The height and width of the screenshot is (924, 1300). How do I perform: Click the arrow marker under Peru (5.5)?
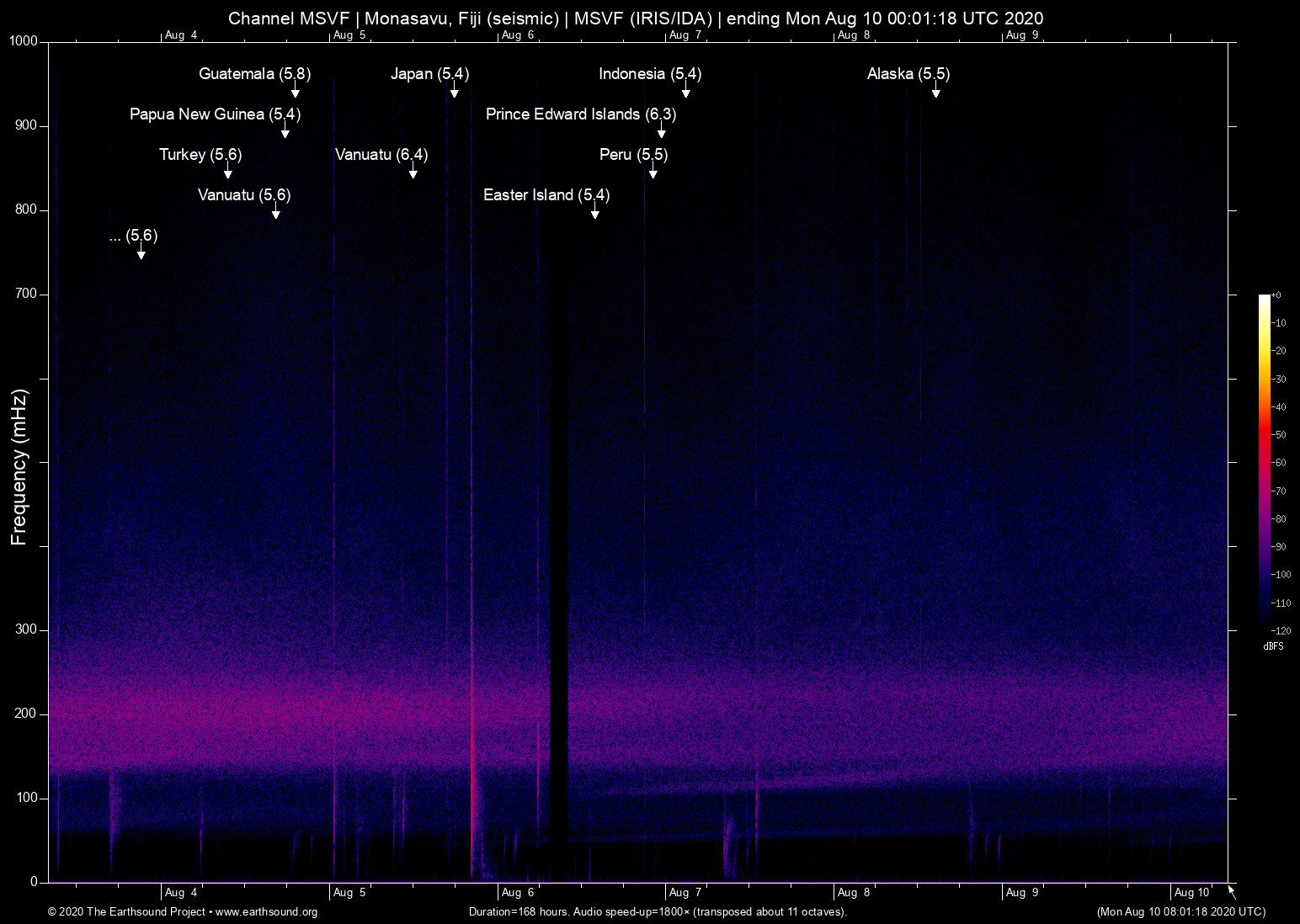(653, 173)
